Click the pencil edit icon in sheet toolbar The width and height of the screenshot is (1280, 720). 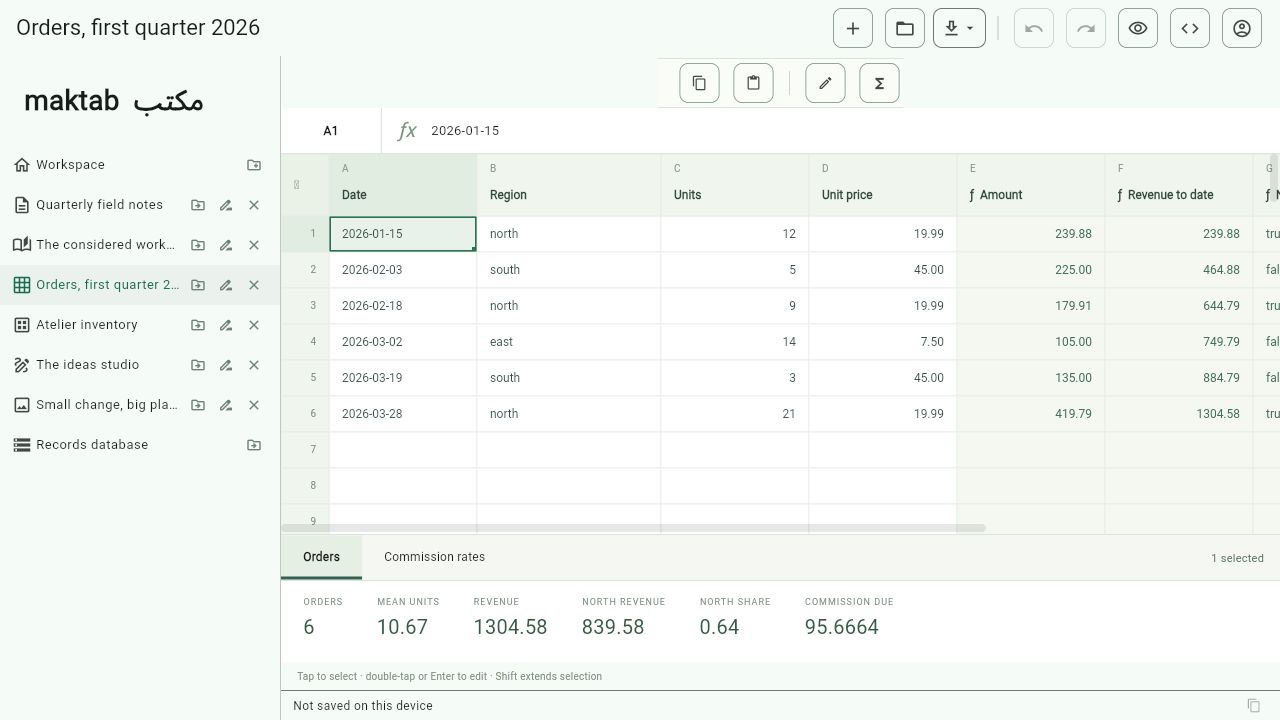(825, 83)
